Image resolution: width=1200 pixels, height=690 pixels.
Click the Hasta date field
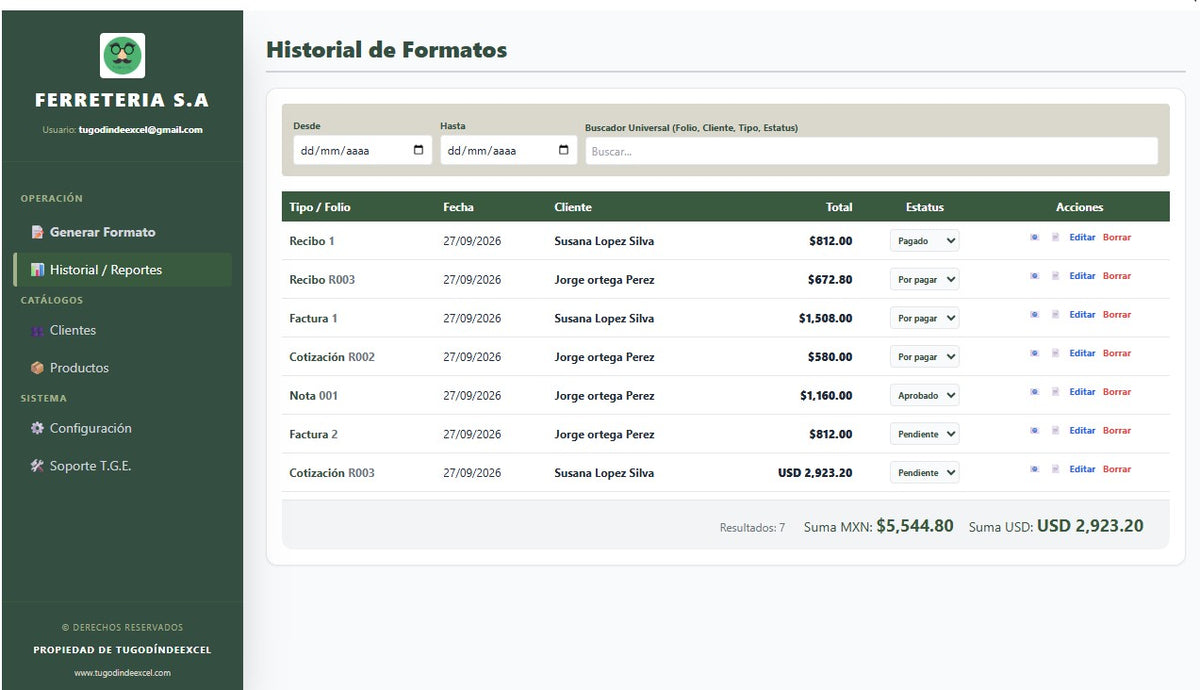click(508, 150)
